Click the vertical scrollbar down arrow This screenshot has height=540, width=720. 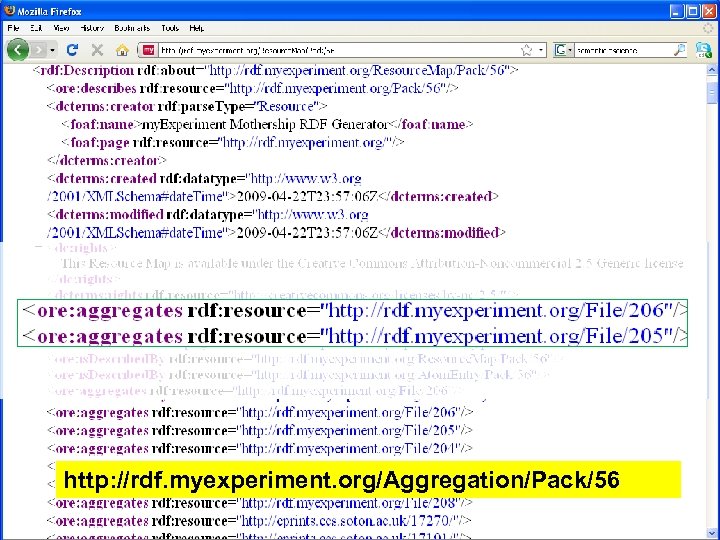711,532
